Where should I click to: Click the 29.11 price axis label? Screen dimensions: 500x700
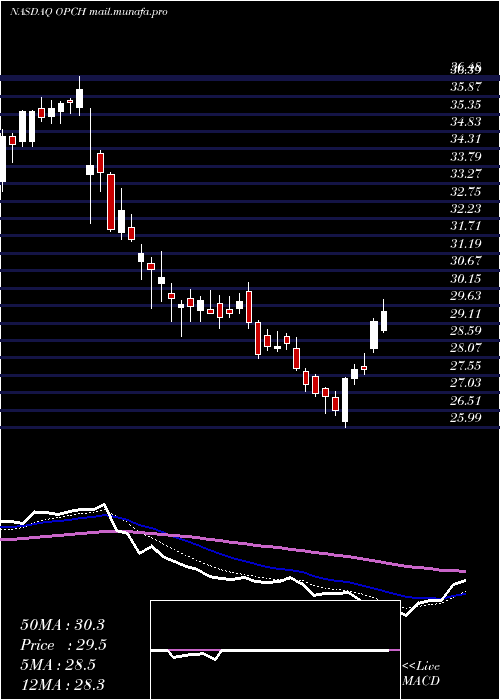(x=465, y=313)
